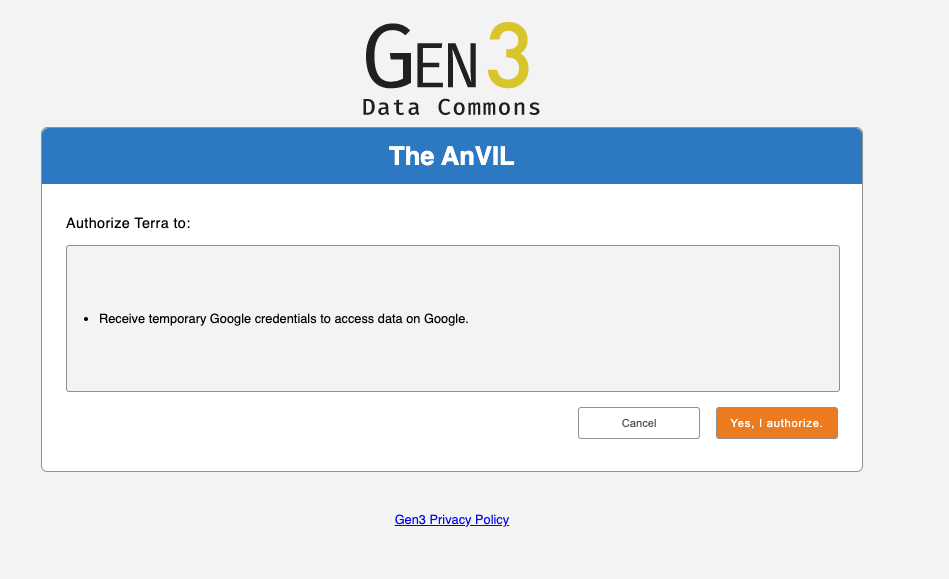Image resolution: width=949 pixels, height=579 pixels.
Task: Open the Gen3 Privacy Policy link
Action: [x=451, y=520]
